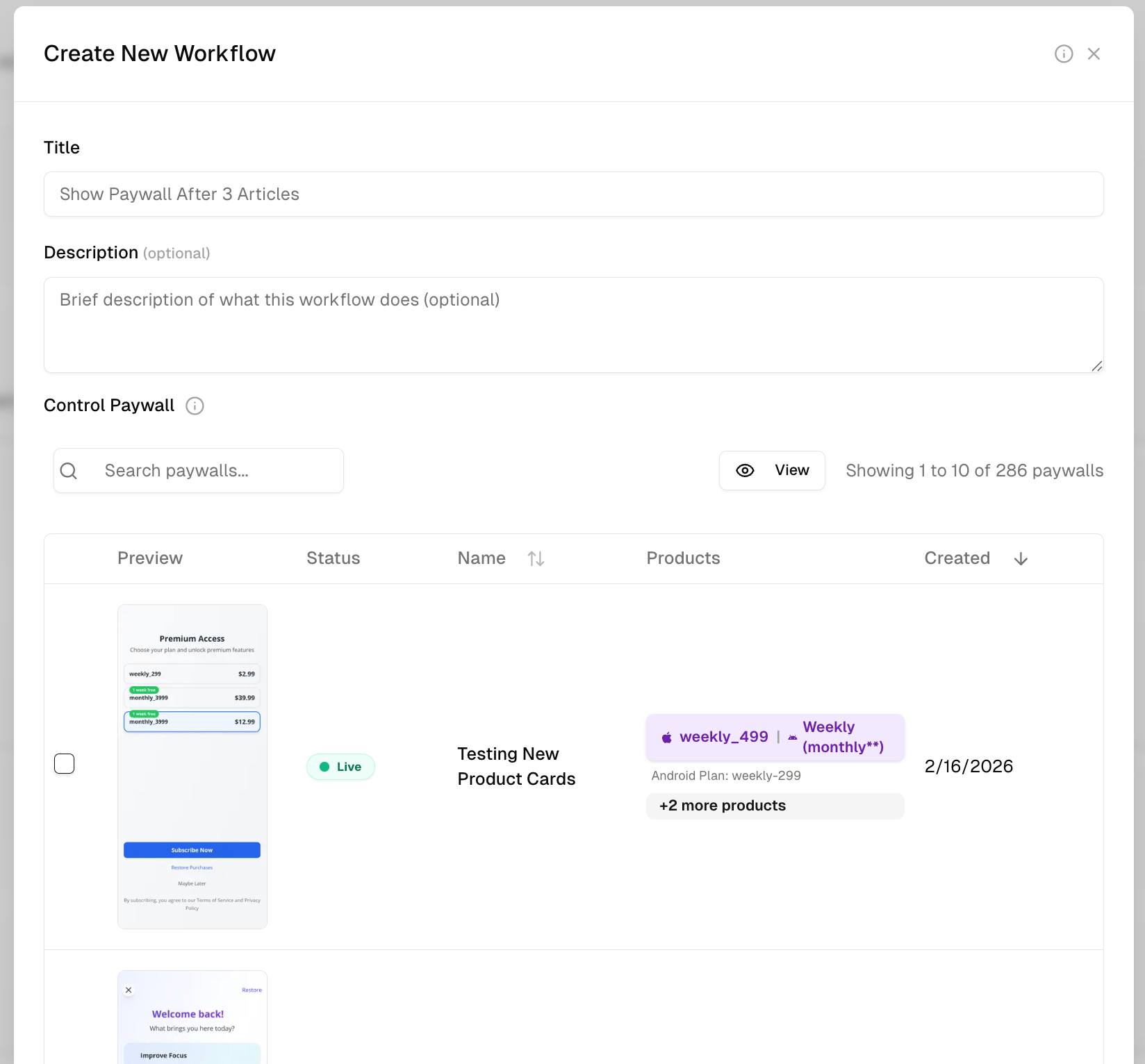Click the Created column header
Screen dimensions: 1145x1064
957,558
